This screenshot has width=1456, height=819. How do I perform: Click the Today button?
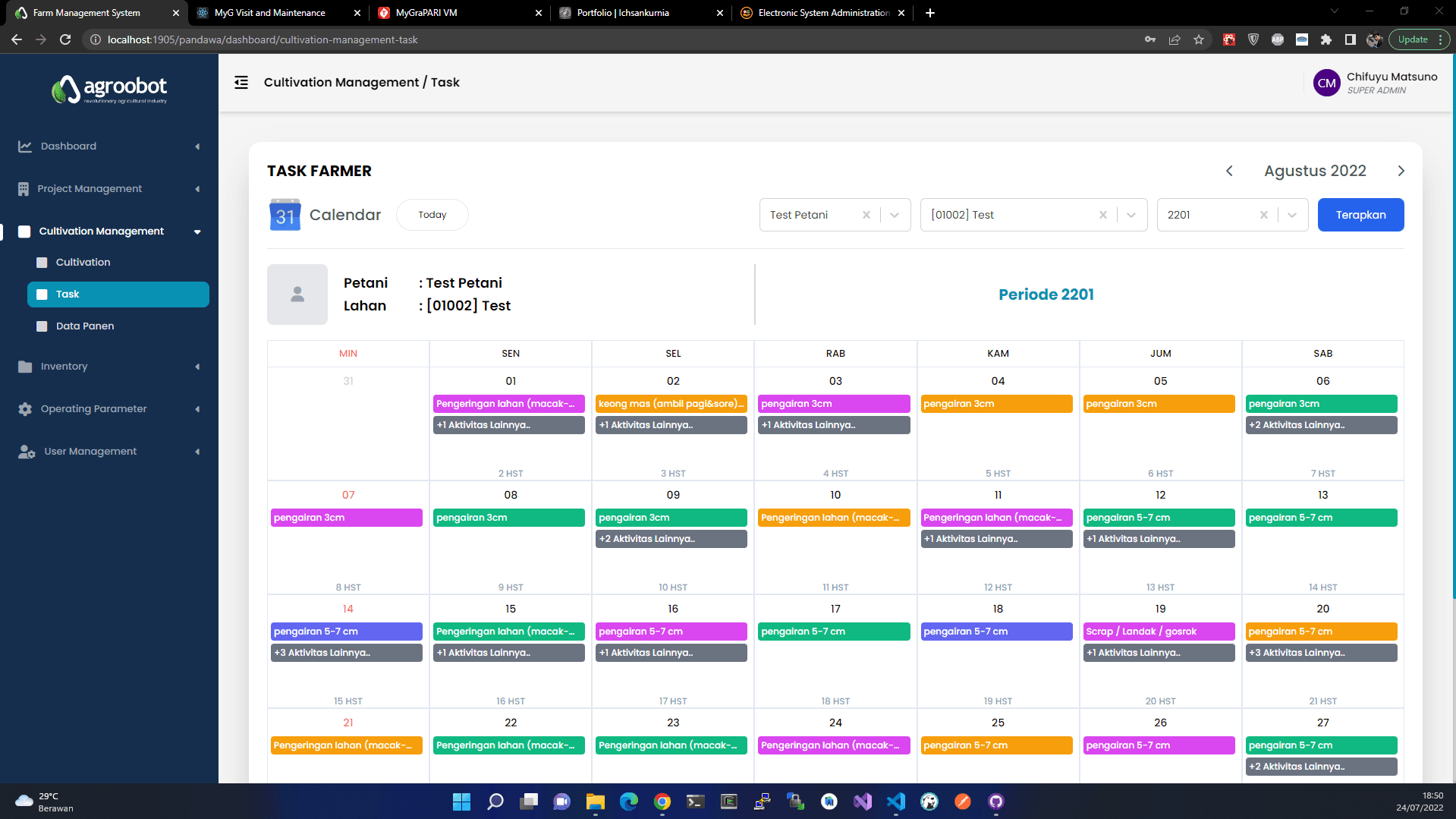(x=432, y=215)
